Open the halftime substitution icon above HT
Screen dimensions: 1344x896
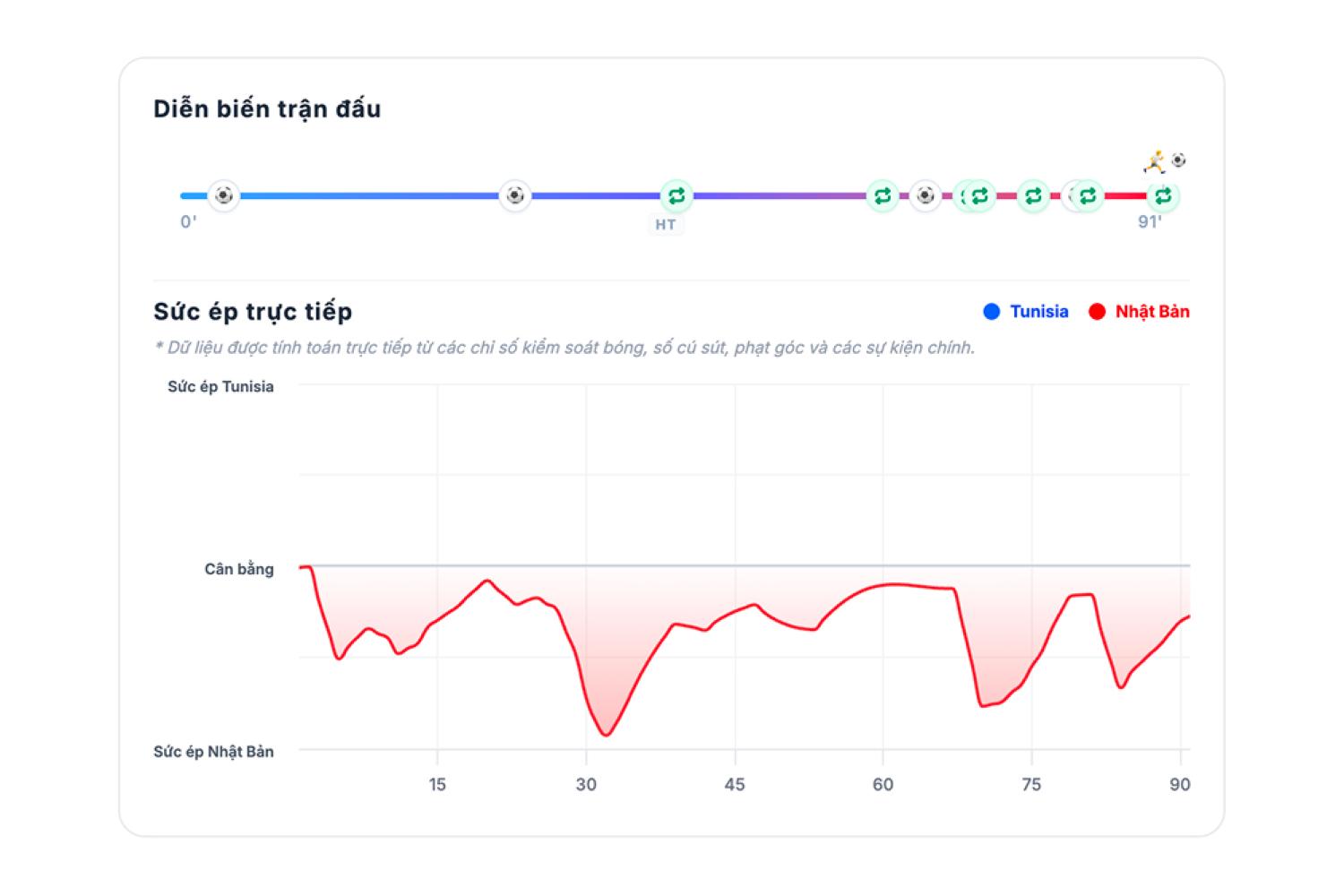676,195
